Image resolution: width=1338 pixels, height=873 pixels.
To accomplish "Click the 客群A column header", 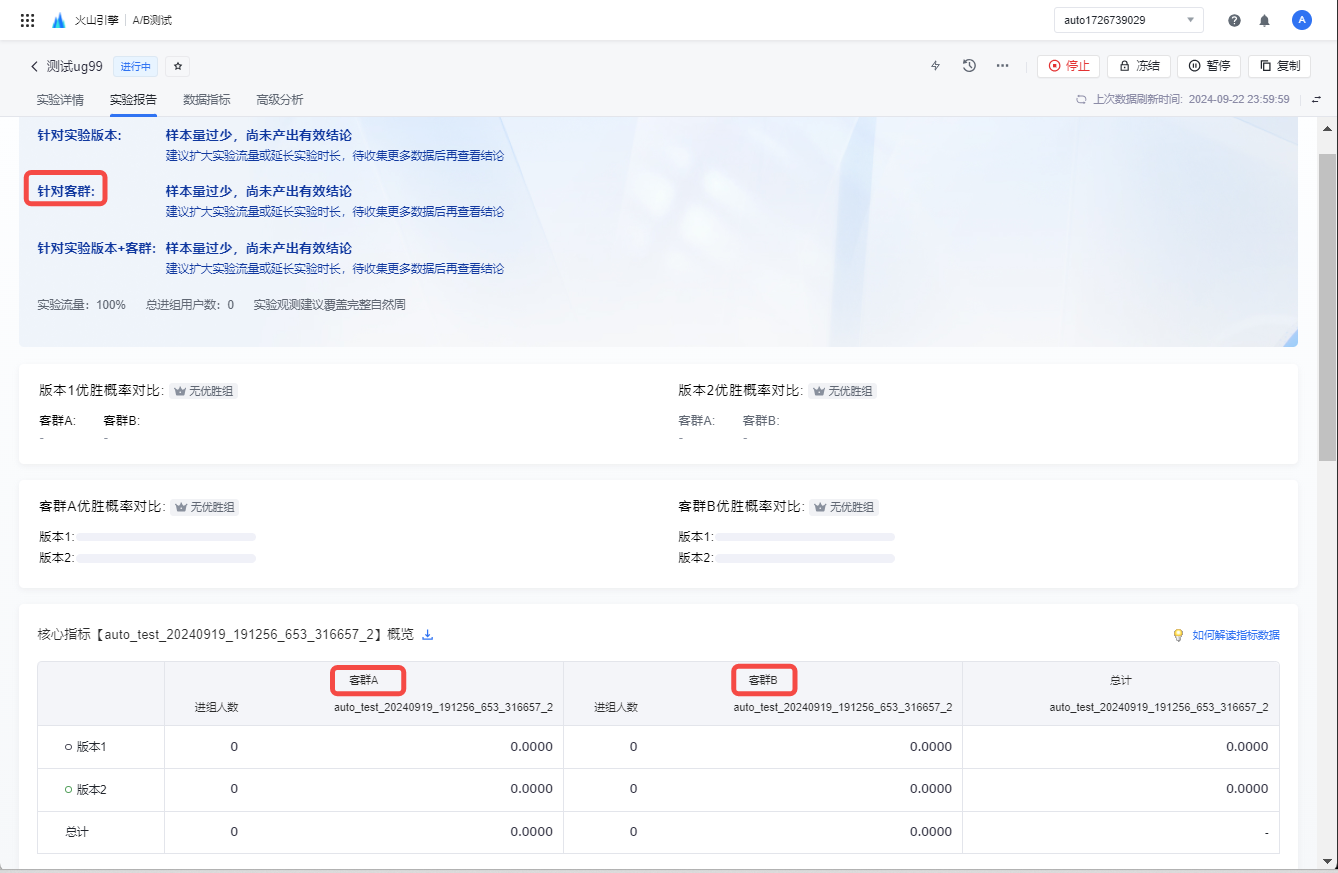I will [364, 680].
